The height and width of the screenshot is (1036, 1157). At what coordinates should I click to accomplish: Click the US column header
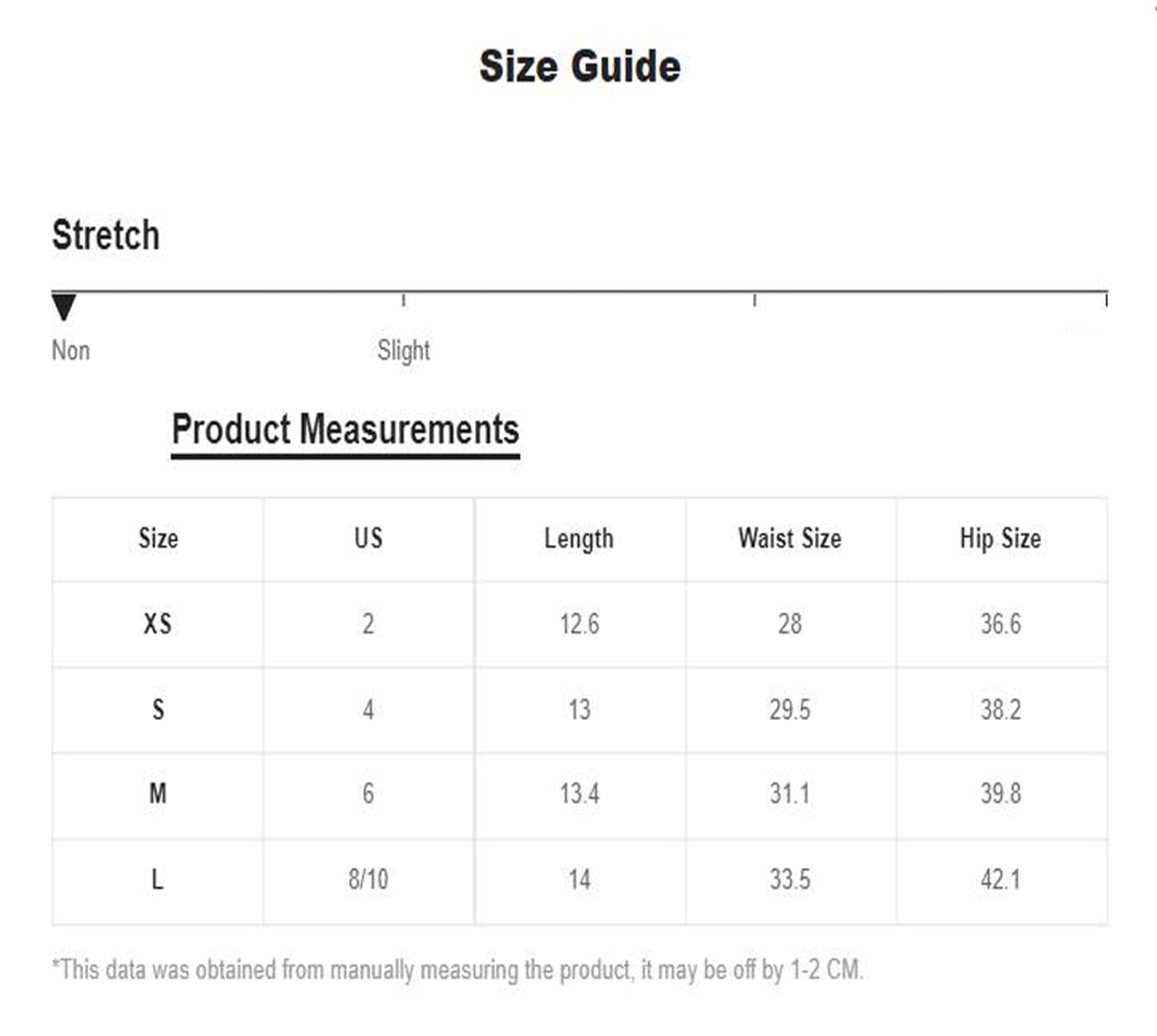(x=369, y=539)
